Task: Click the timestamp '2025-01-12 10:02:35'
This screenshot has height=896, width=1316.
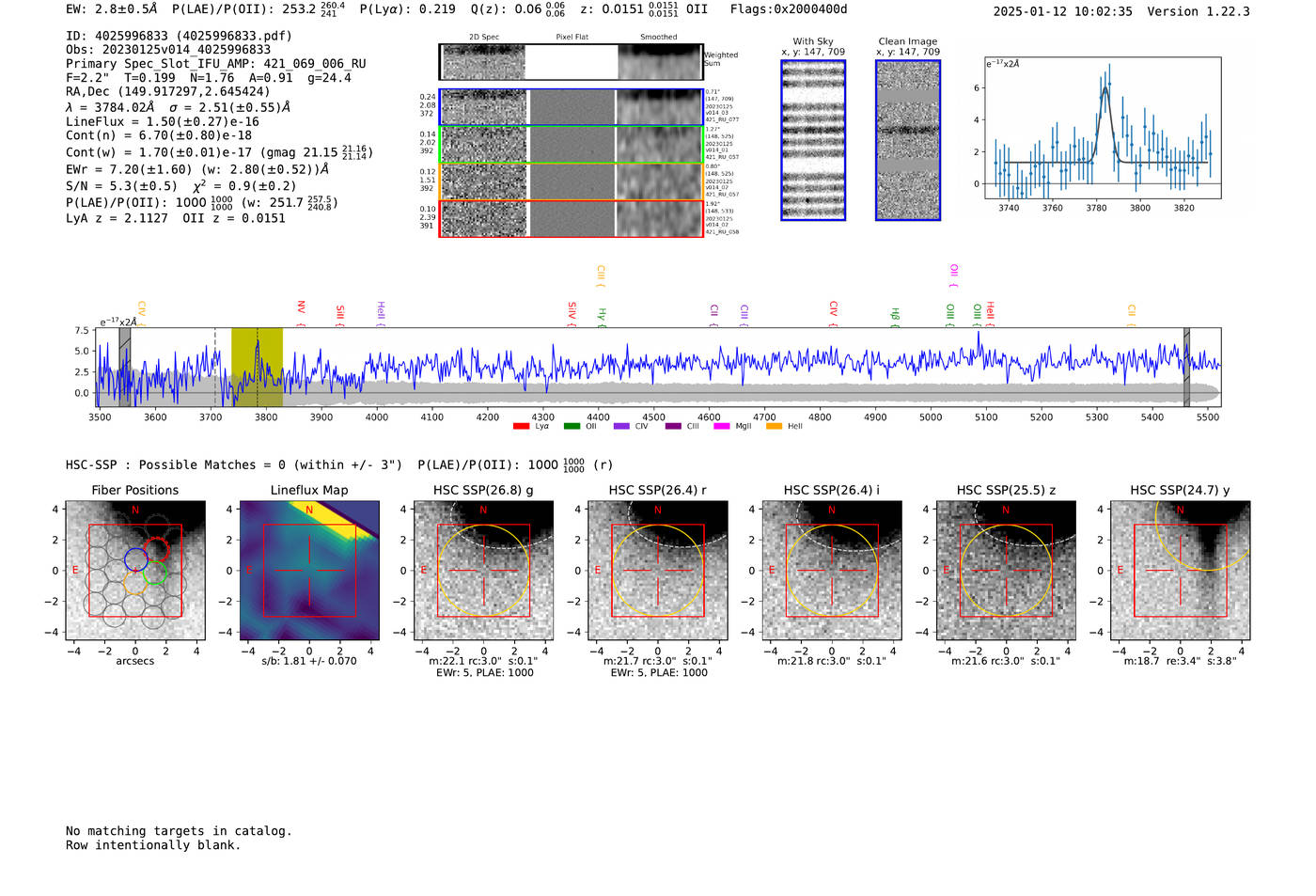Action: (x=1062, y=11)
